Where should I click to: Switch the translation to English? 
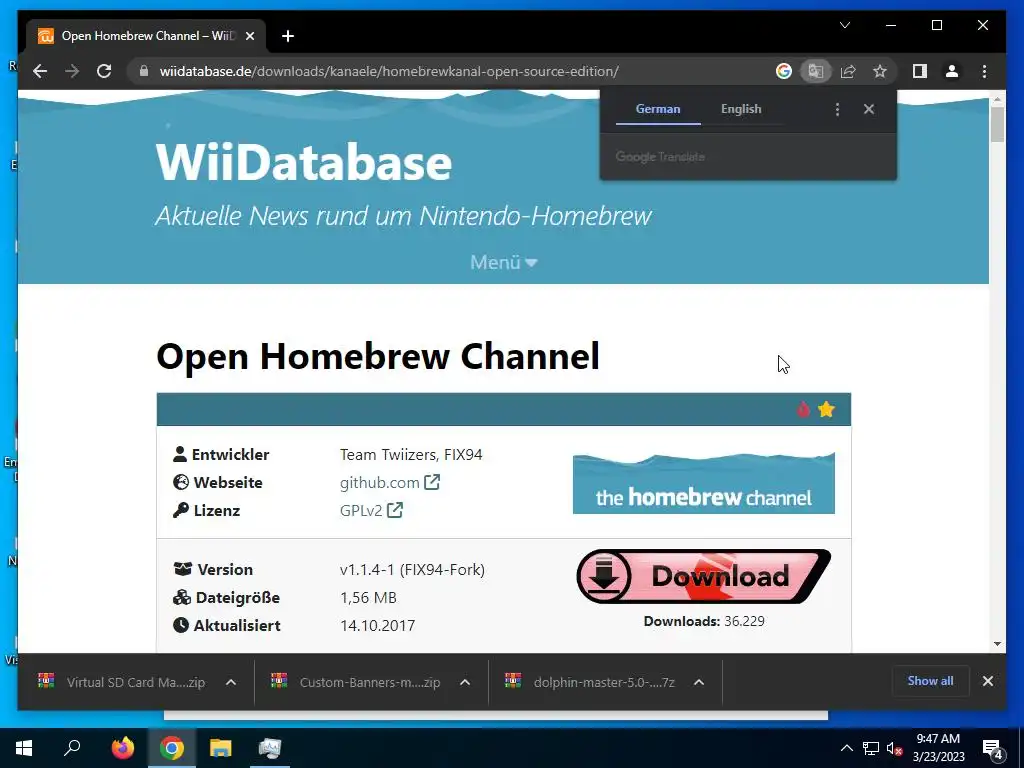click(741, 109)
